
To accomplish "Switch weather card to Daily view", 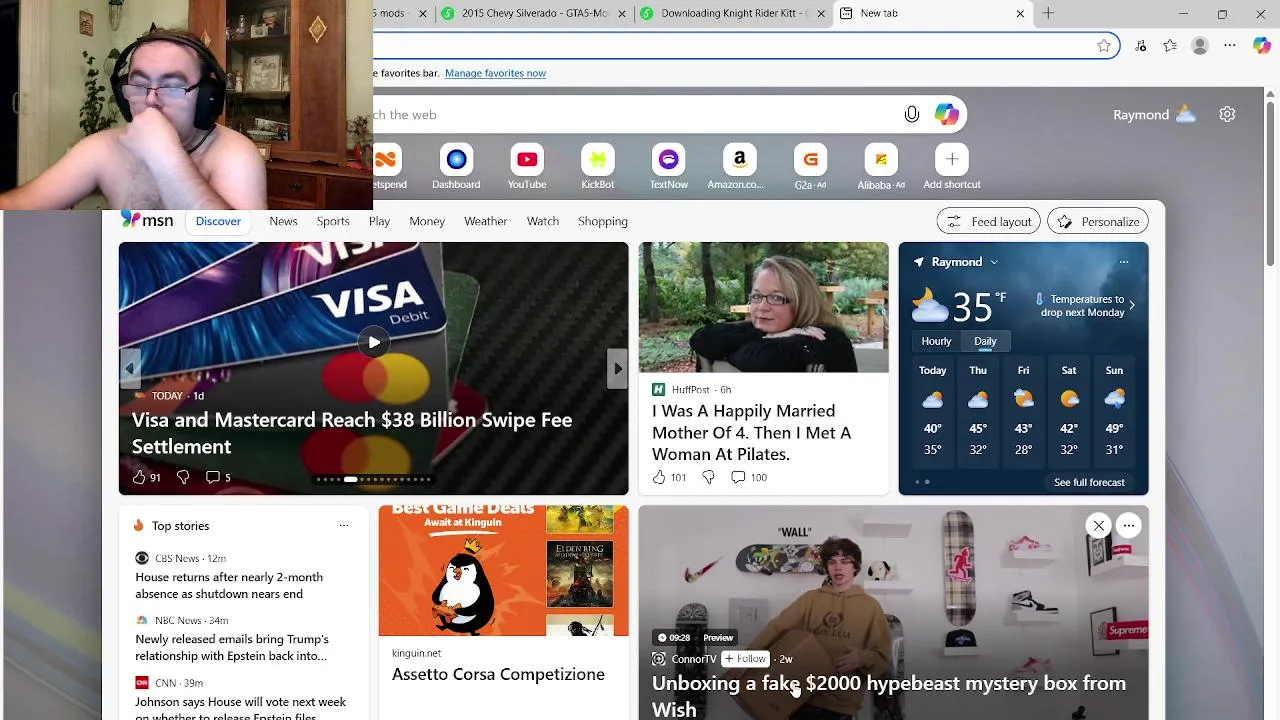I will point(985,341).
